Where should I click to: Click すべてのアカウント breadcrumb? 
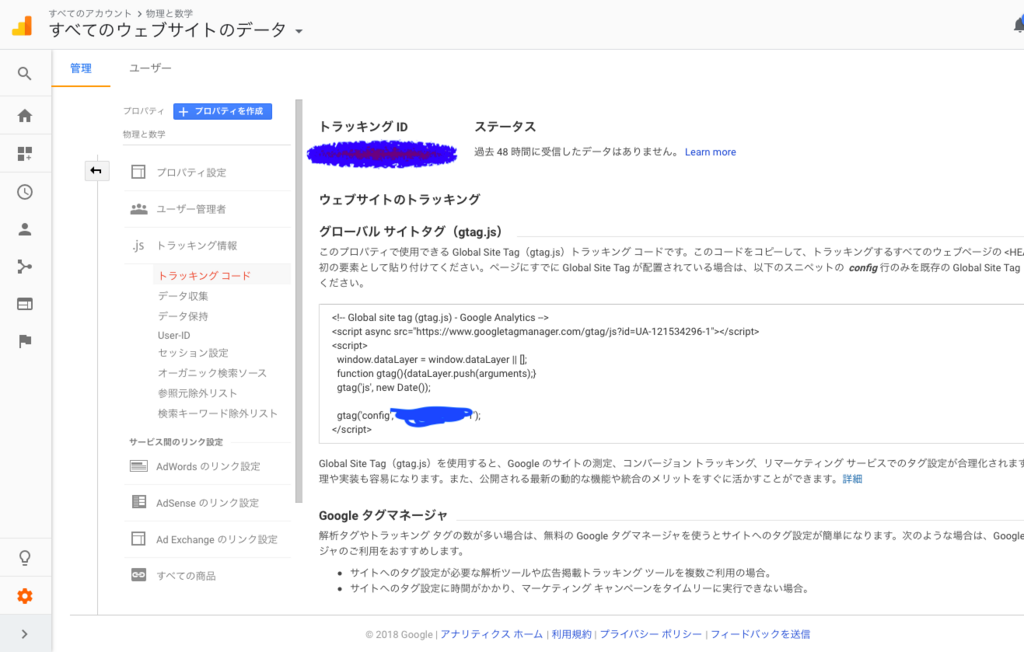(90, 13)
